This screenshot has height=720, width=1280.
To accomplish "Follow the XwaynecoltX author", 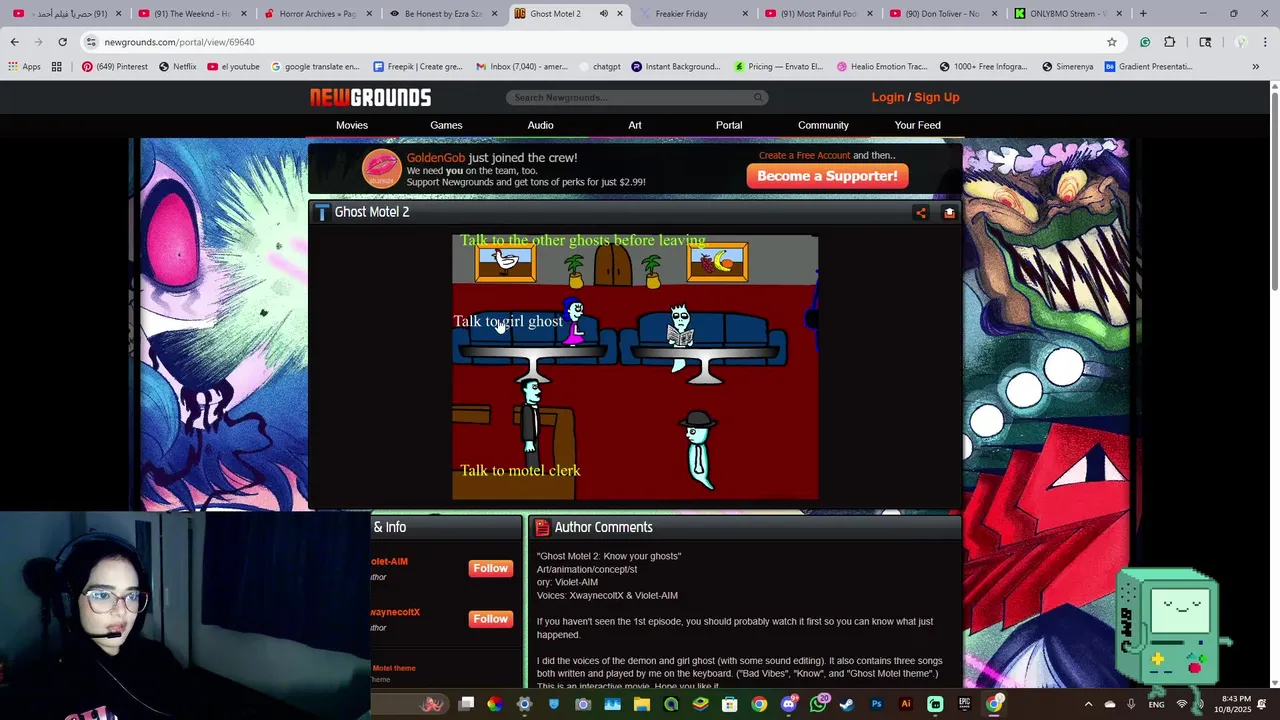I will point(490,619).
